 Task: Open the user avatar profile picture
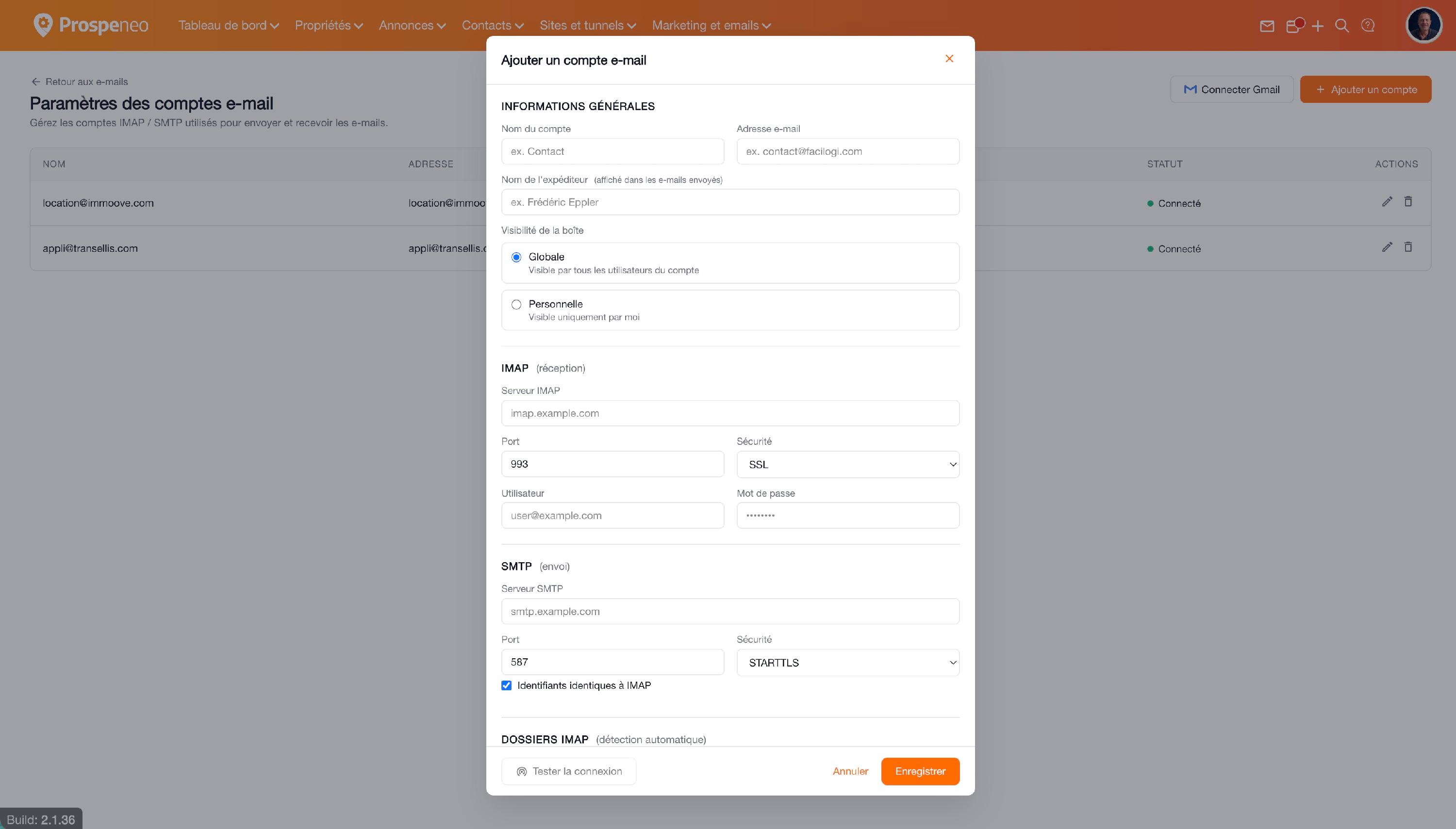click(x=1423, y=25)
